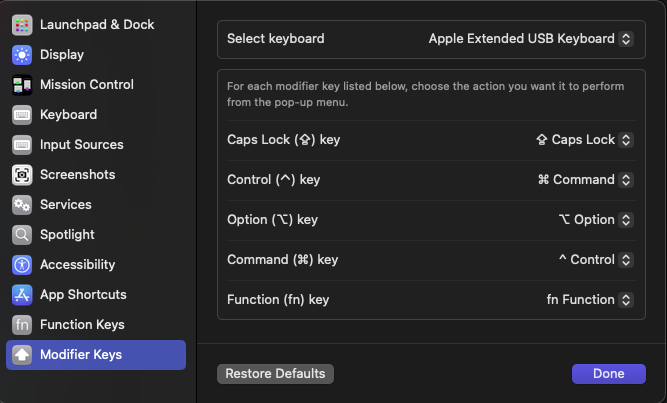Screen dimensions: 667x403
Task: Click the Services gear icon
Action: (x=22, y=204)
